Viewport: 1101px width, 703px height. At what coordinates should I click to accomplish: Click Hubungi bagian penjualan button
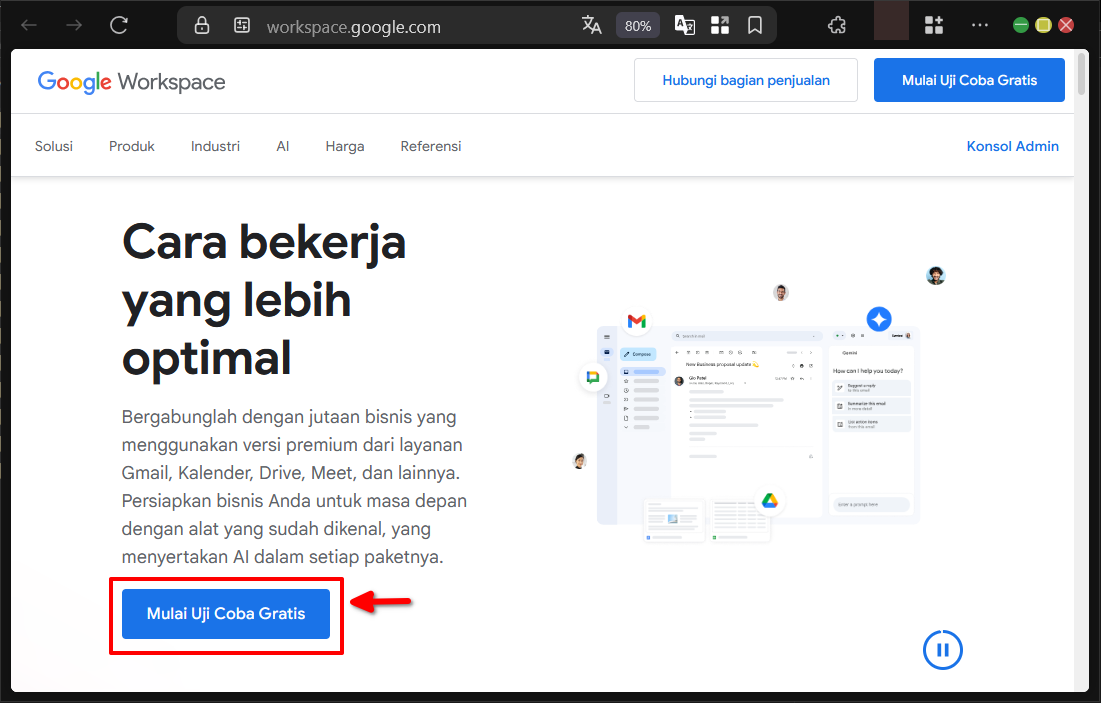pos(746,80)
